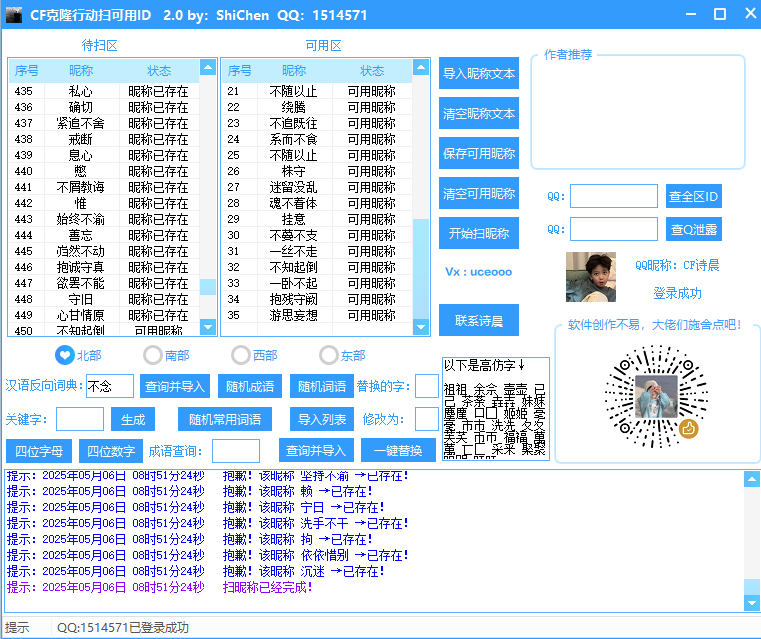Click scroll down arrow of 可用区 list
The image size is (761, 639).
coord(421,327)
